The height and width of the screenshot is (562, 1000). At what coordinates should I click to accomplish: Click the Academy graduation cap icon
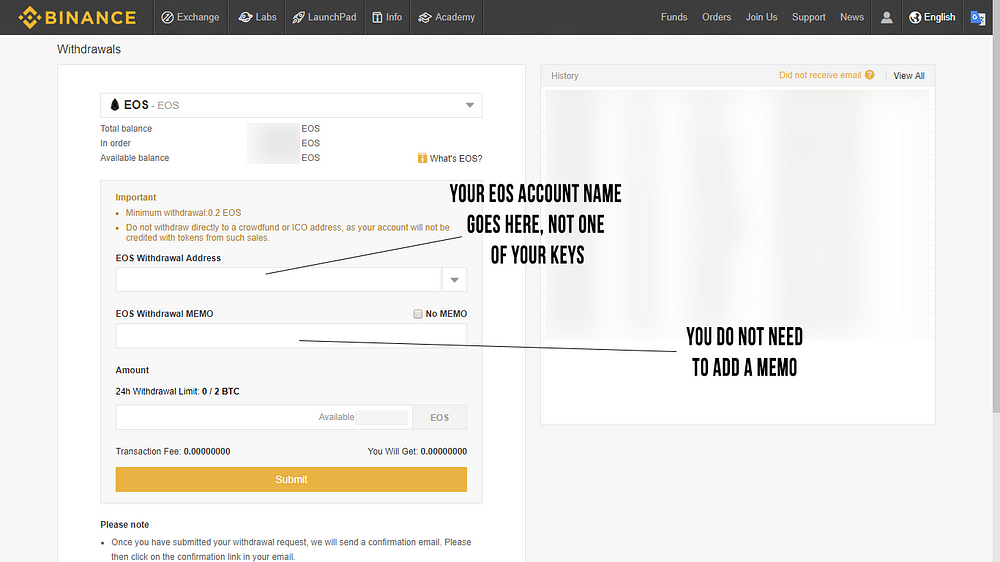tap(425, 17)
